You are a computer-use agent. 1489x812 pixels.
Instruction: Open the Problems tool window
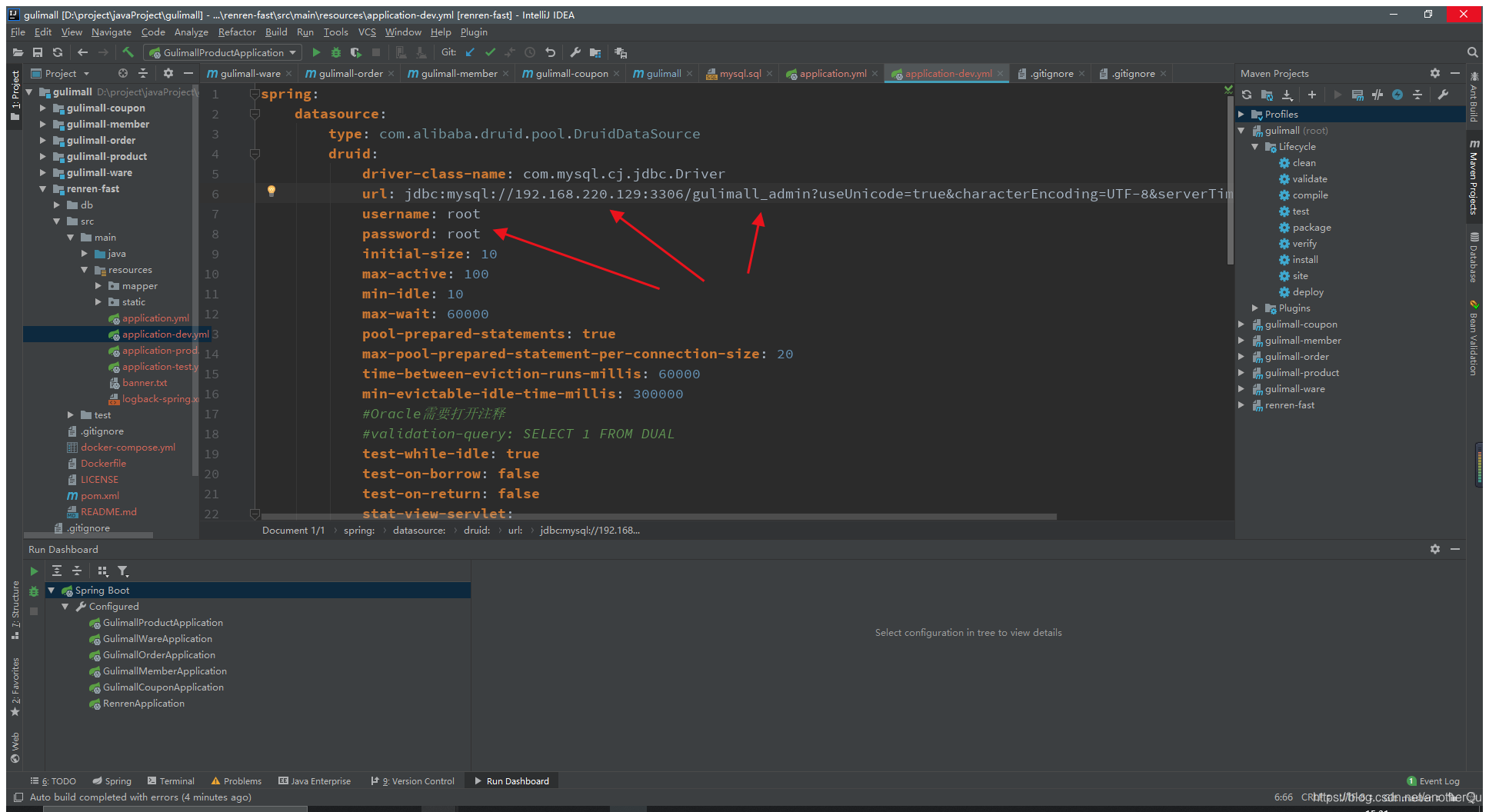[236, 780]
